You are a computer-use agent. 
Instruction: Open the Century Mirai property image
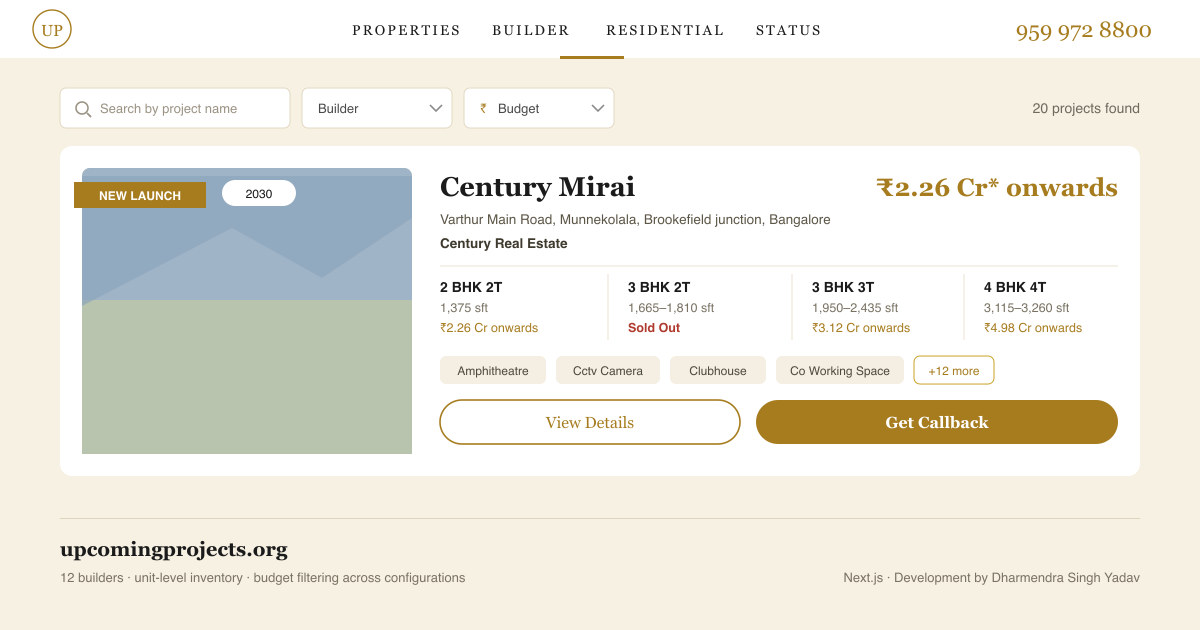tap(247, 311)
